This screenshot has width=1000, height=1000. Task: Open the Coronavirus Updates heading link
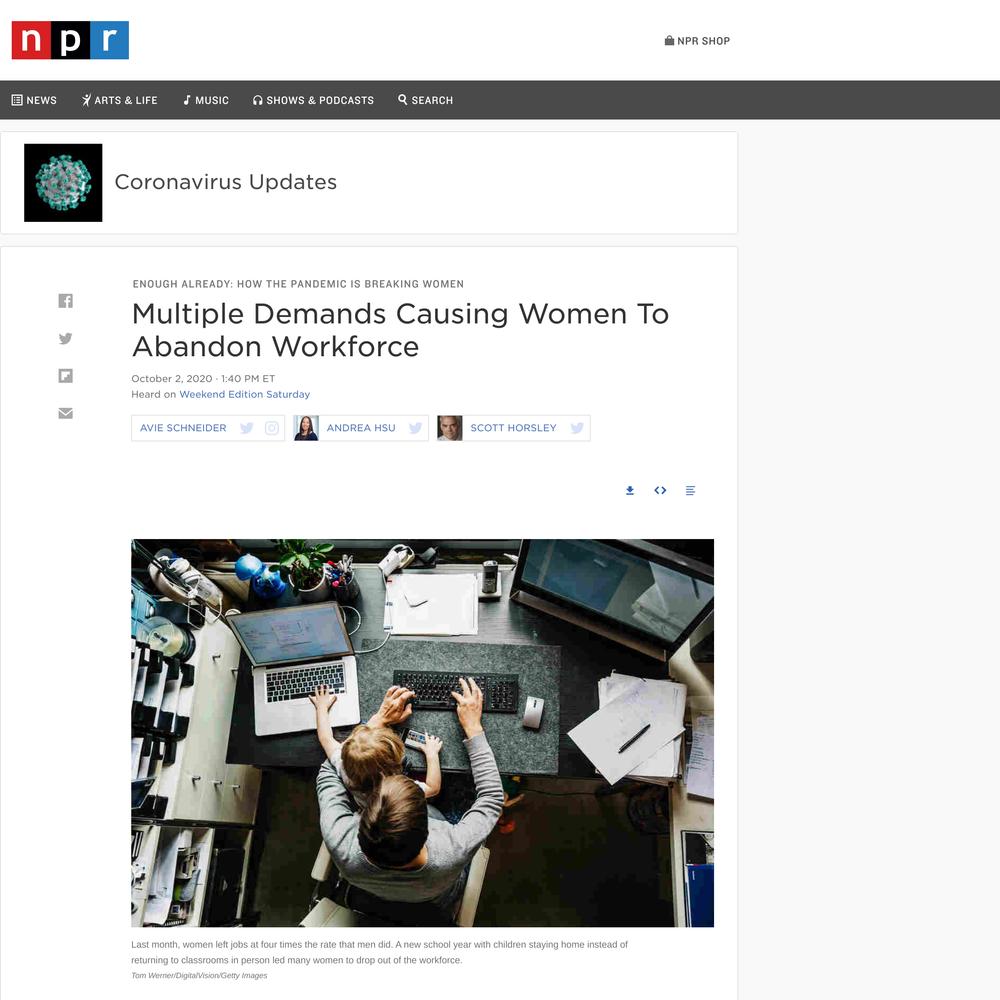tap(226, 182)
